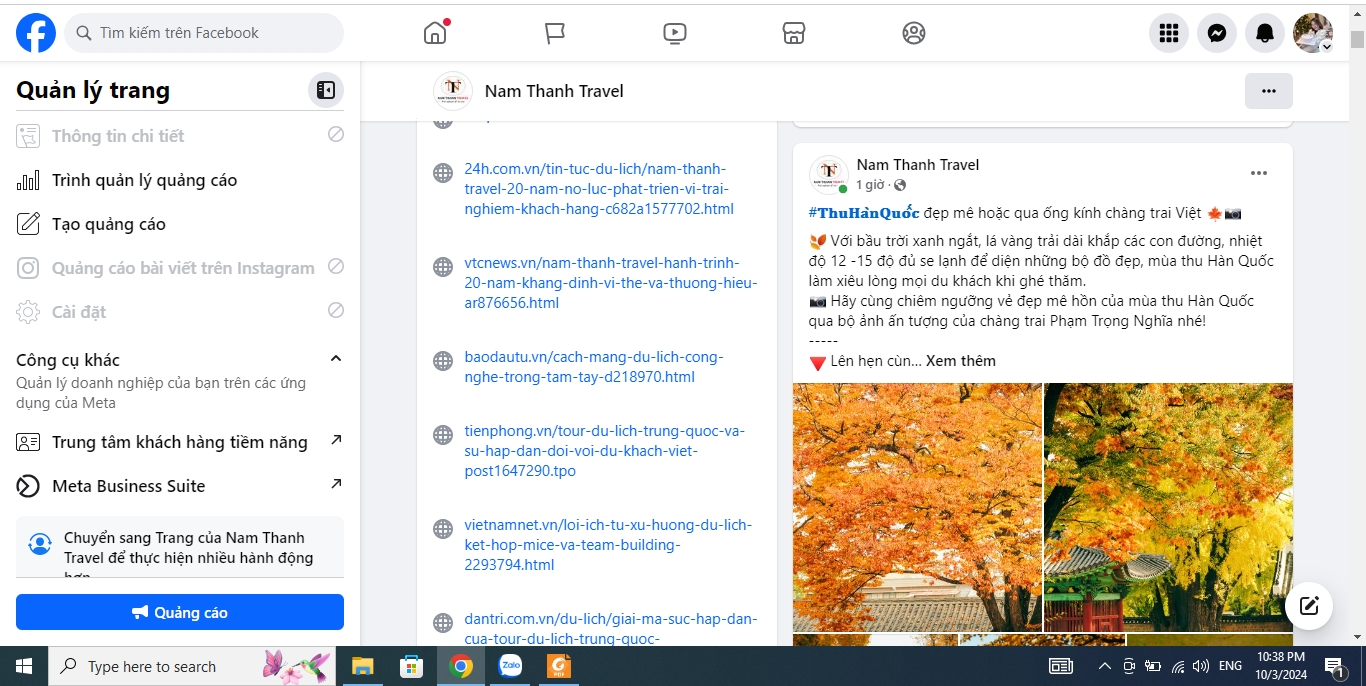Viewport: 1366px width, 686px height.
Task: Open Zalo from the taskbar
Action: (x=510, y=666)
